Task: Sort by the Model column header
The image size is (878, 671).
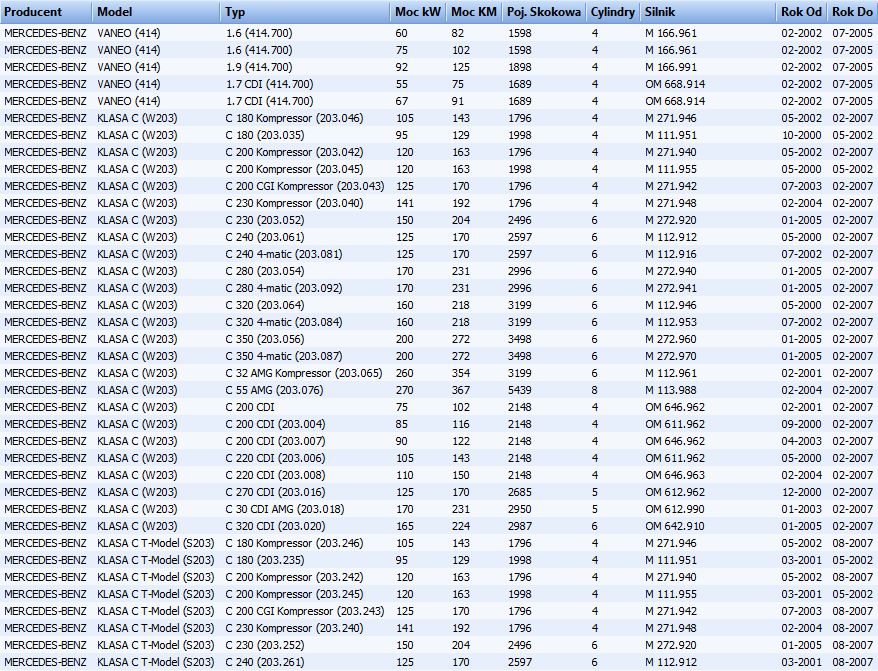Action: point(156,12)
